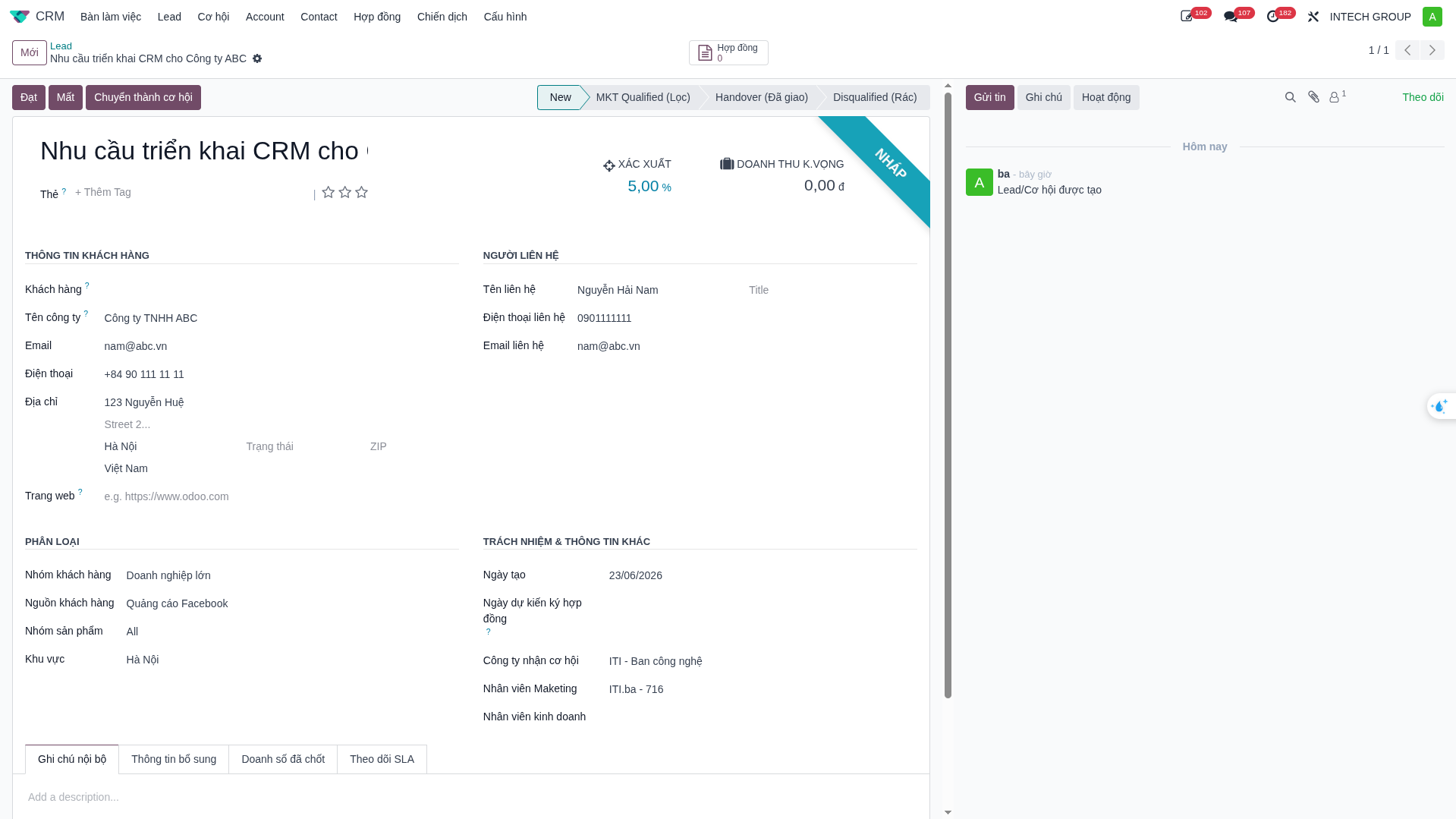Screen dimensions: 1456x819
Task: Open the debug tools wrench icon
Action: (1313, 17)
